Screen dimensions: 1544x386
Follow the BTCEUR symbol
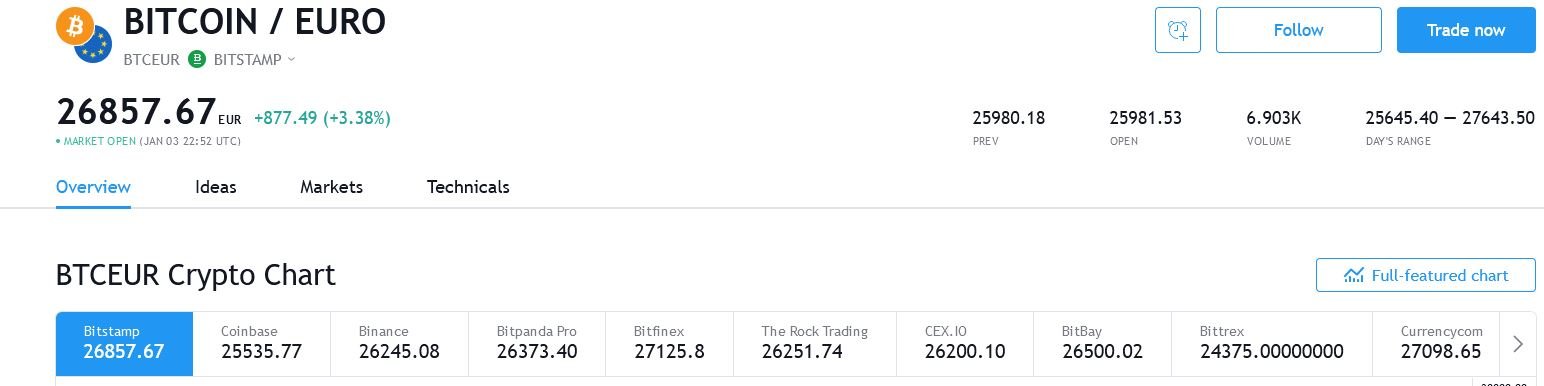point(1298,30)
